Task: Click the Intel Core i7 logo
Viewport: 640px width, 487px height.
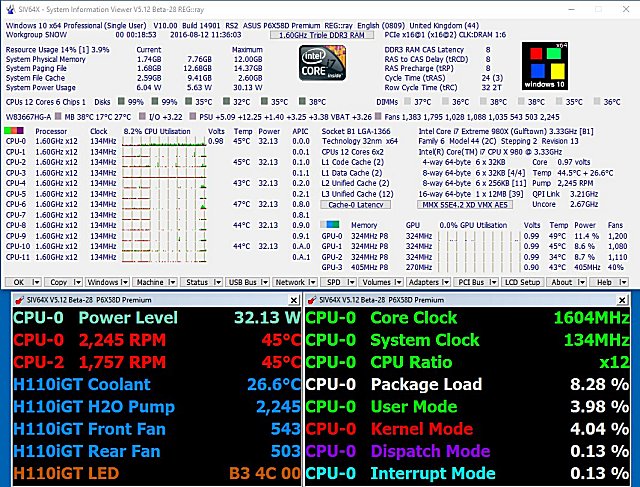Action: click(323, 62)
